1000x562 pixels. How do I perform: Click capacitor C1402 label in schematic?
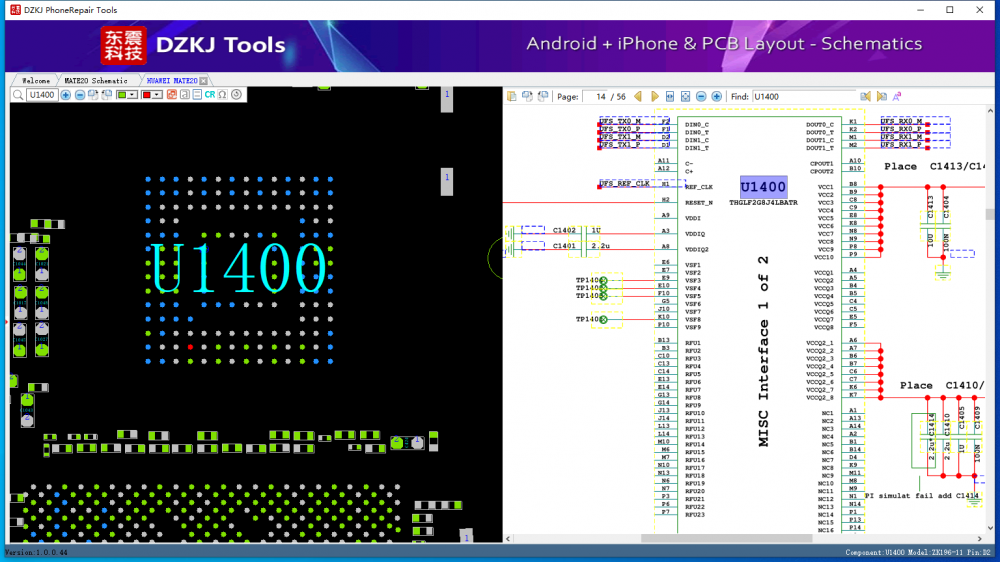click(x=564, y=230)
